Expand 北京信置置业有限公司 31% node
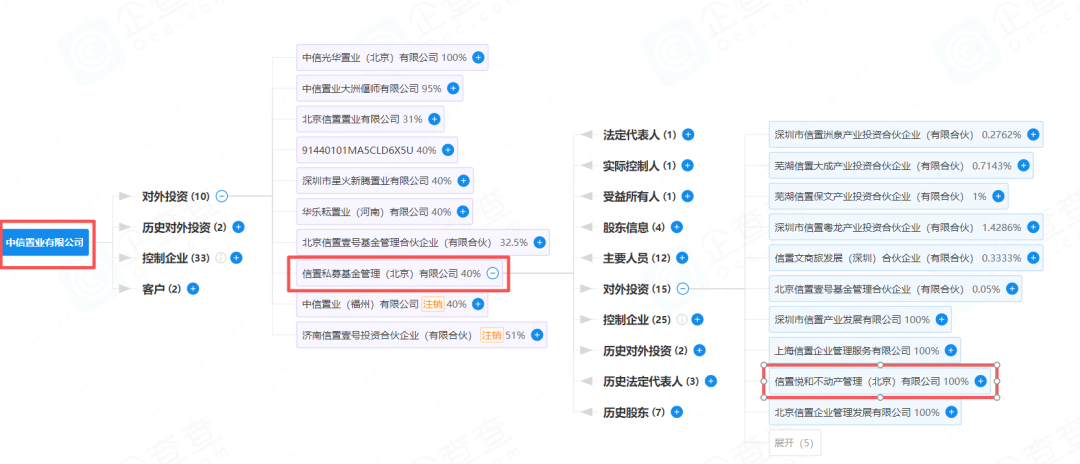Image resolution: width=1080 pixels, height=464 pixels. click(434, 119)
